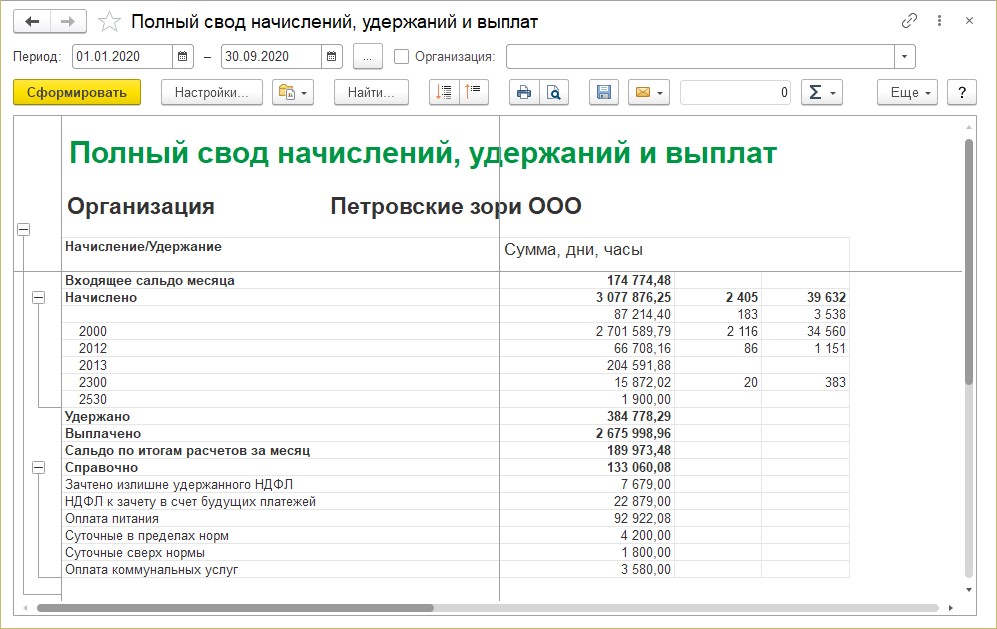Expand all groups icon
Image resolution: width=997 pixels, height=629 pixels.
(444, 92)
